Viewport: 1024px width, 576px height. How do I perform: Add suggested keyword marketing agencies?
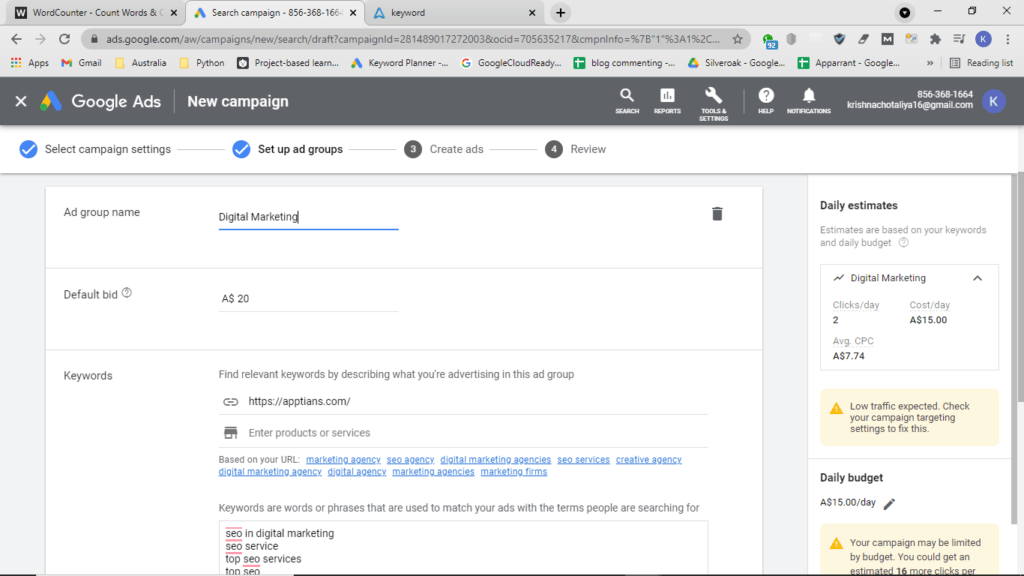click(433, 472)
